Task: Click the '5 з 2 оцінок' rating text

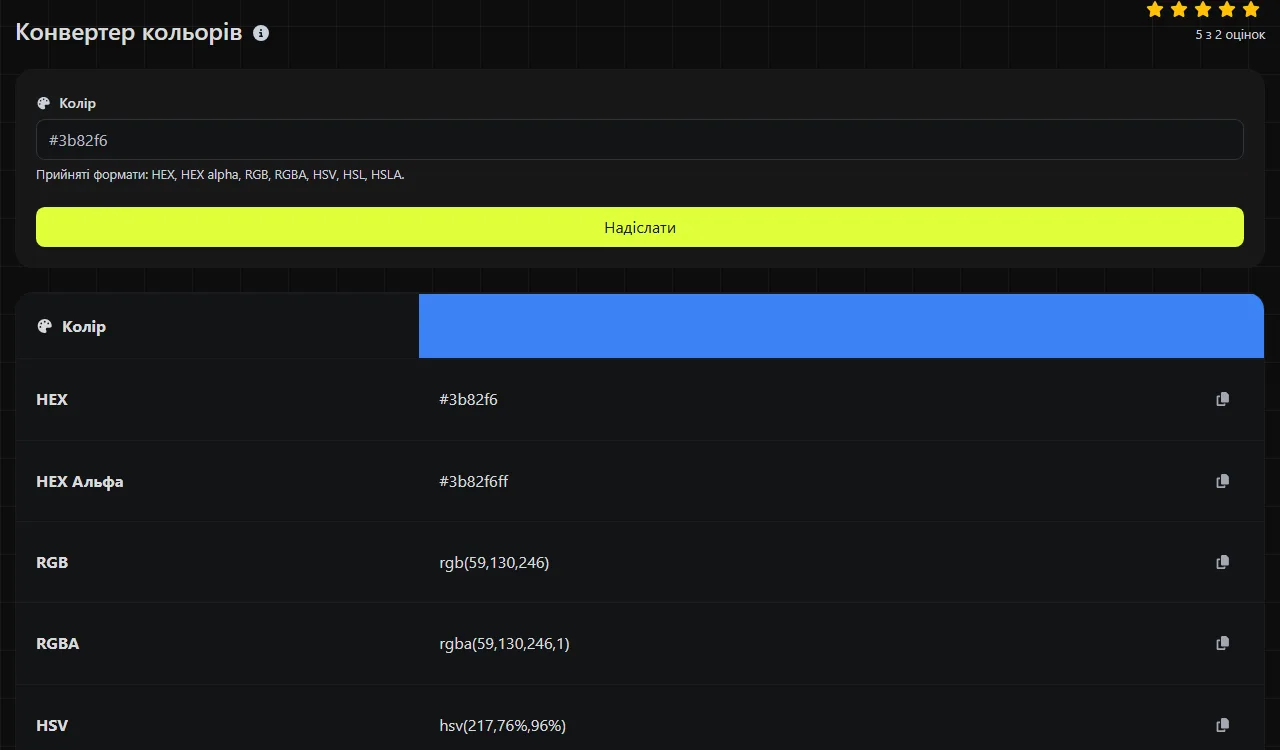Action: pos(1230,35)
